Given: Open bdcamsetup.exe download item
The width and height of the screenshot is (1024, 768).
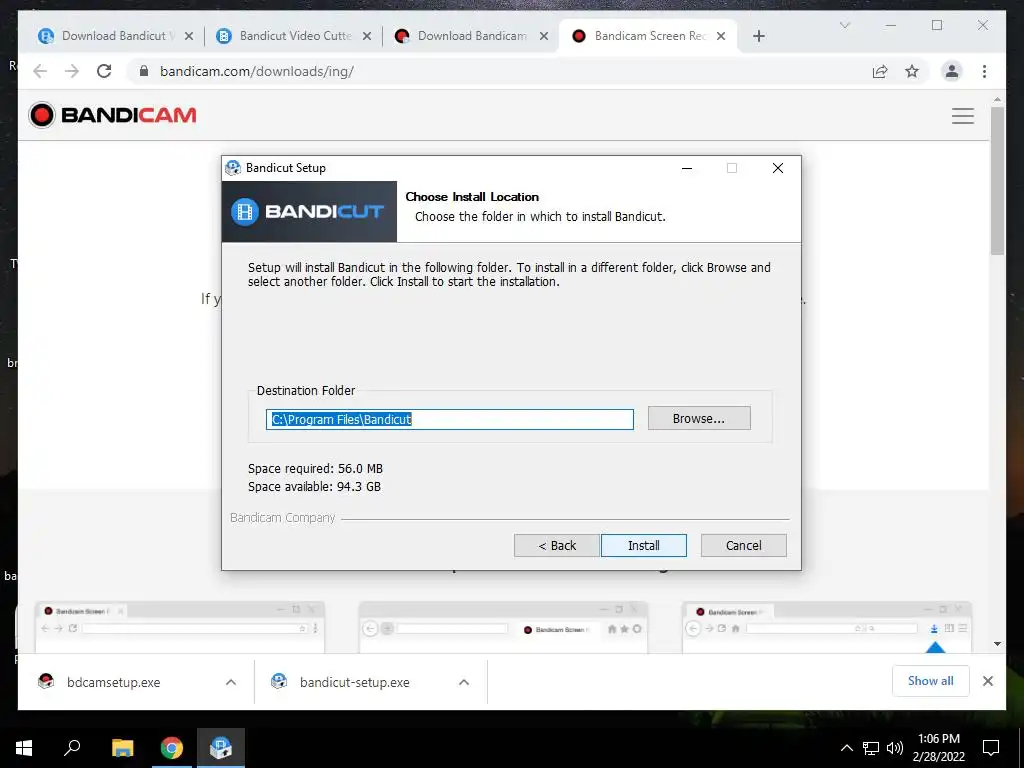Looking at the screenshot, I should click(x=114, y=682).
